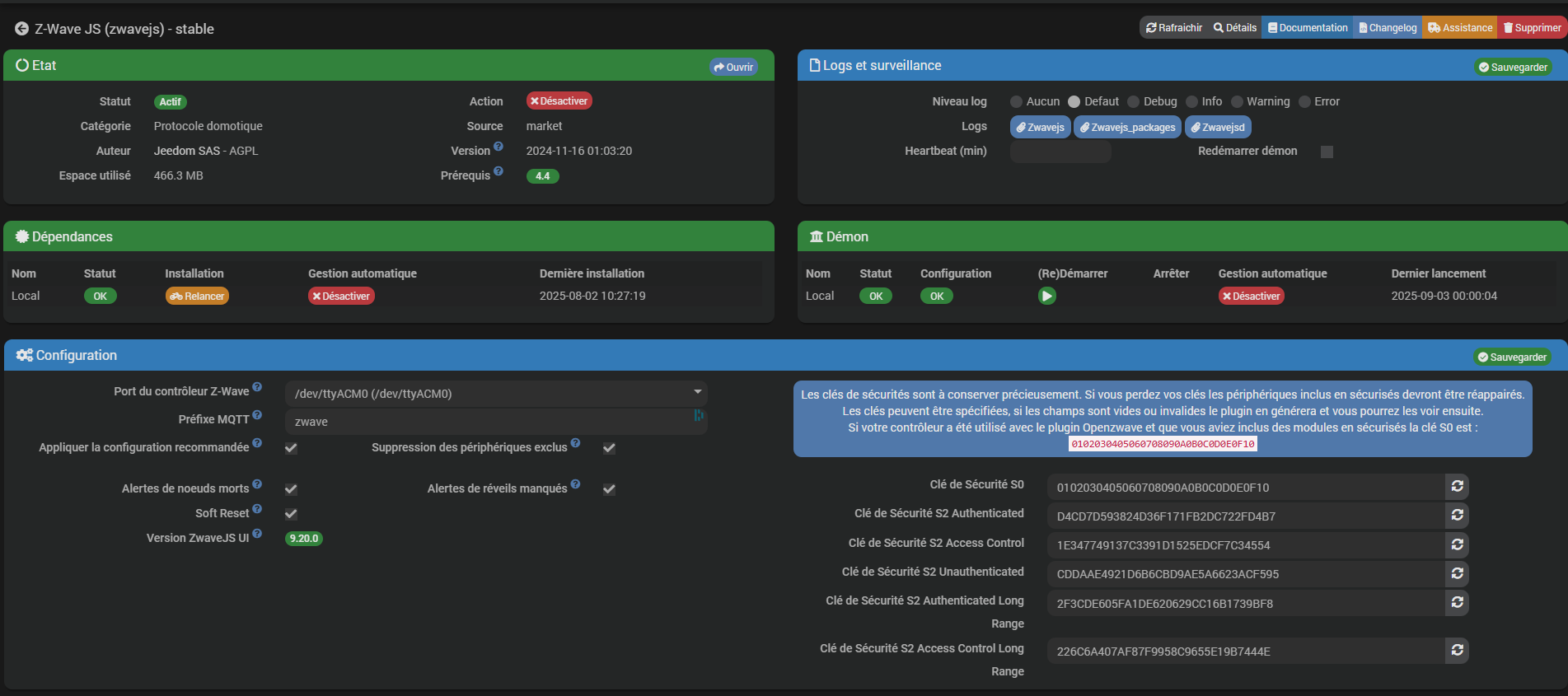Click Ouvrir in the Etat panel

[x=733, y=67]
